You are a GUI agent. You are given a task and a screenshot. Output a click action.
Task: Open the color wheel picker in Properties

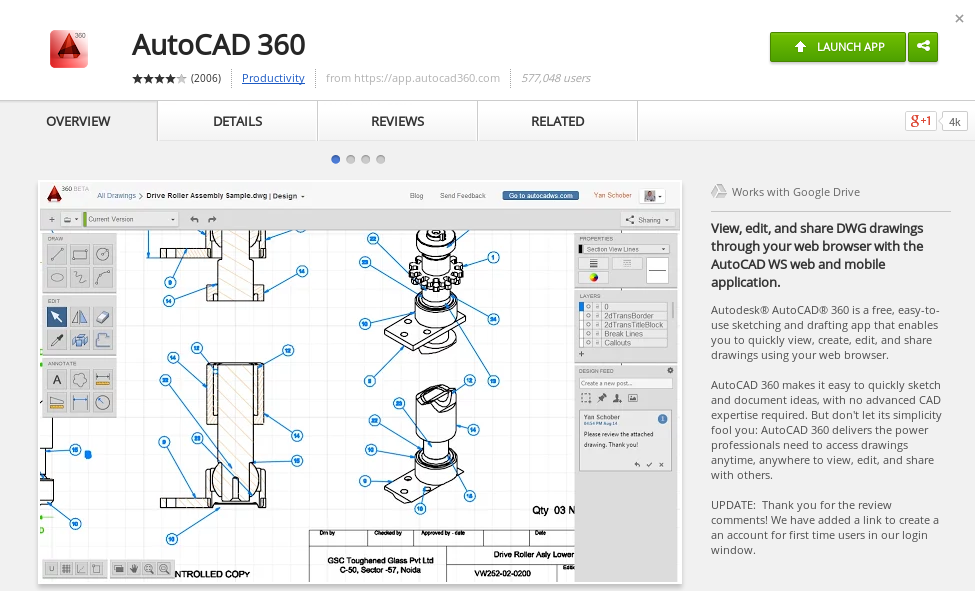tap(593, 277)
